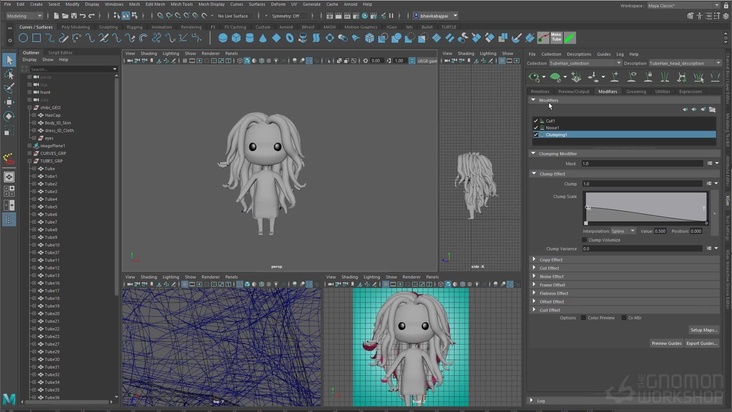Disable the Noise1 modifier checkbox
The height and width of the screenshot is (412, 732).
point(536,128)
